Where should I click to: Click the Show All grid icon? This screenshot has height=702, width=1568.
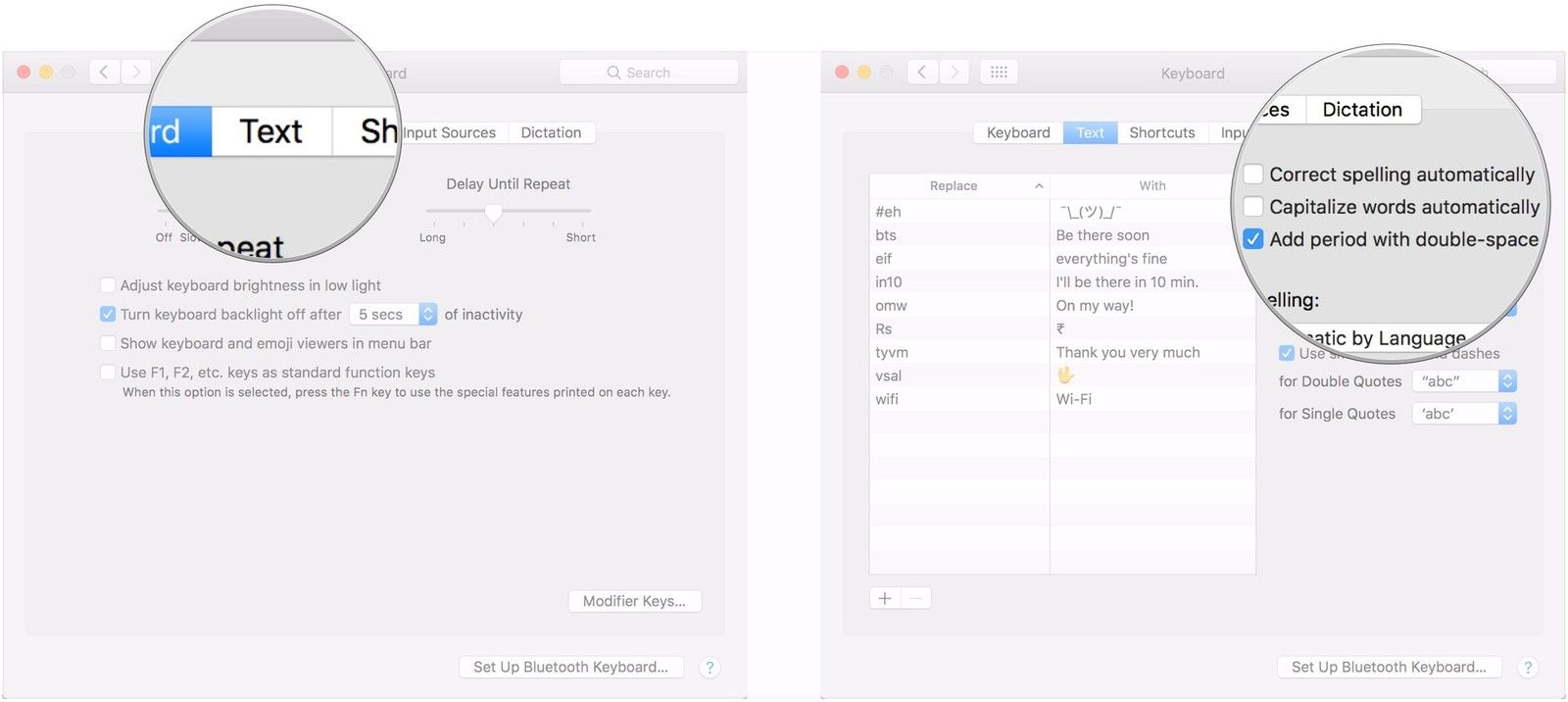999,73
